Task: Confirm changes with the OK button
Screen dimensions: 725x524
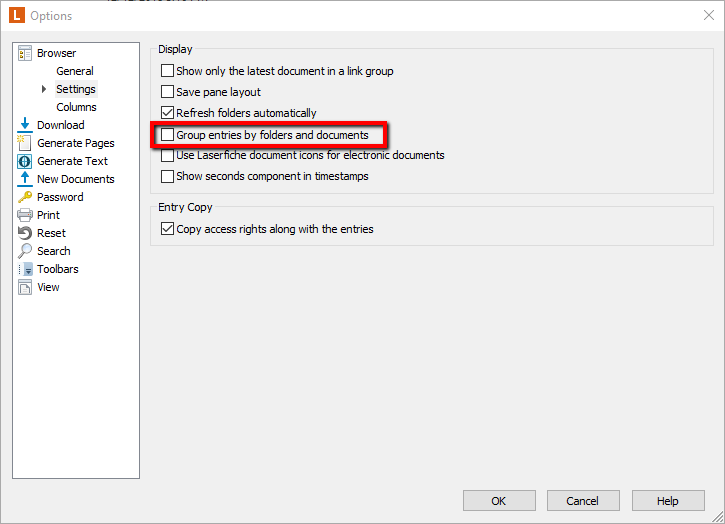Action: pyautogui.click(x=499, y=501)
